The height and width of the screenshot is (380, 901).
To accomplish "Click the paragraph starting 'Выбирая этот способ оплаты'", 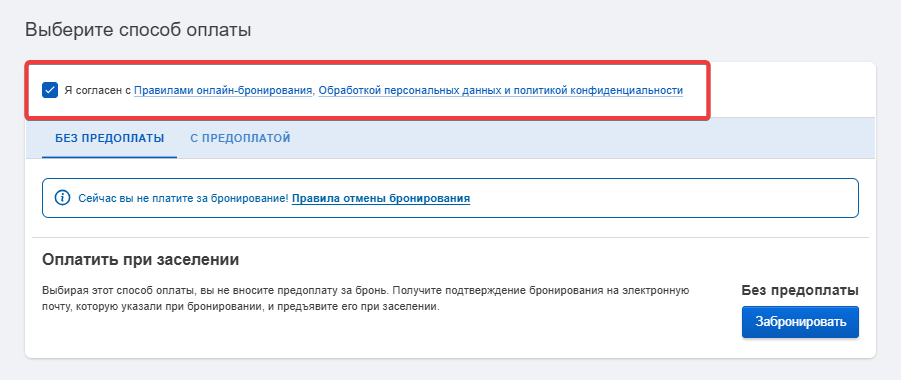I will click(365, 298).
